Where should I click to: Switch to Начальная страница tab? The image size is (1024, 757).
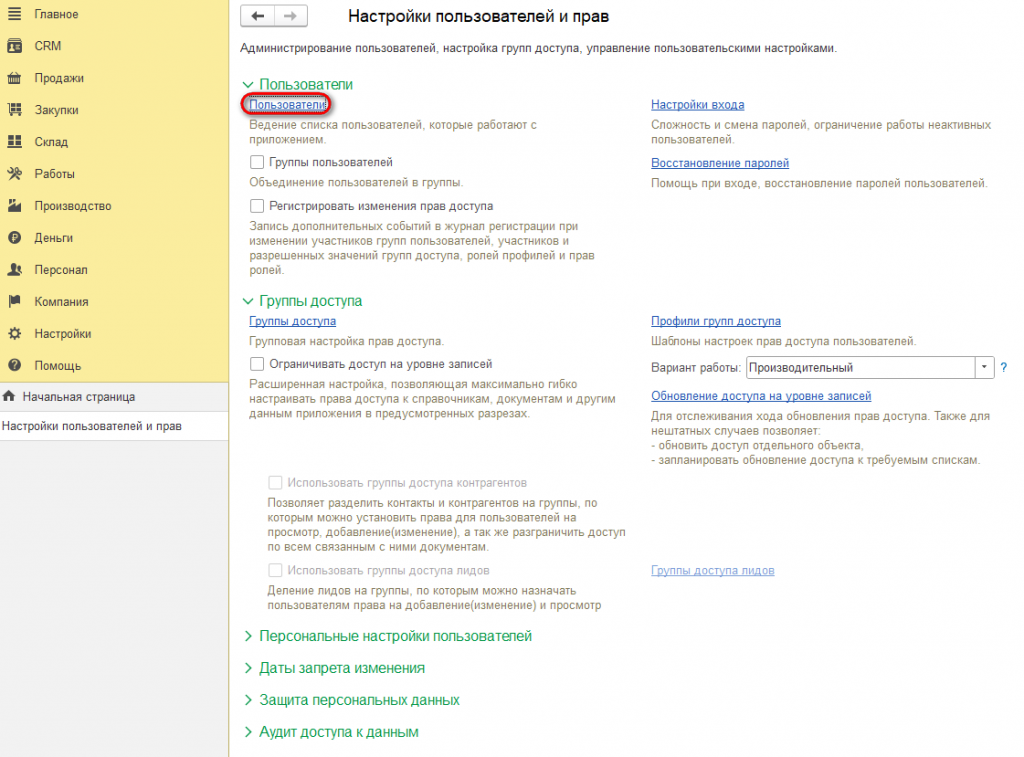pos(114,396)
